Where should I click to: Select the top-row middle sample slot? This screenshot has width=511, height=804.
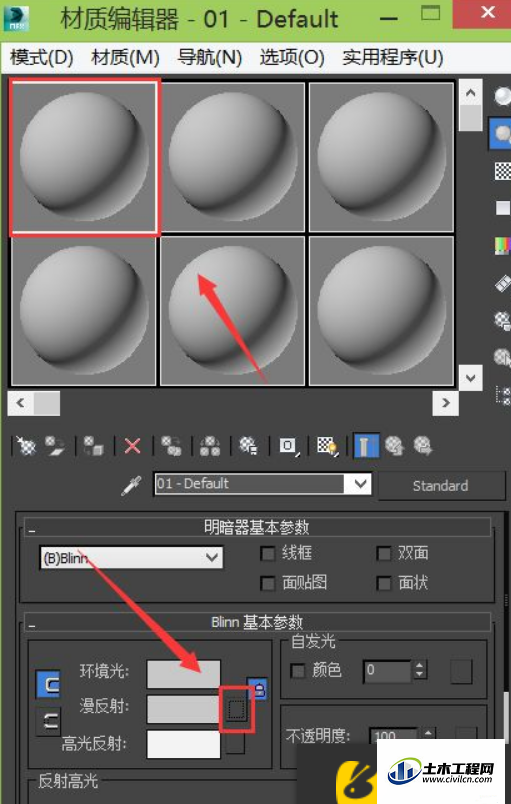[x=233, y=156]
